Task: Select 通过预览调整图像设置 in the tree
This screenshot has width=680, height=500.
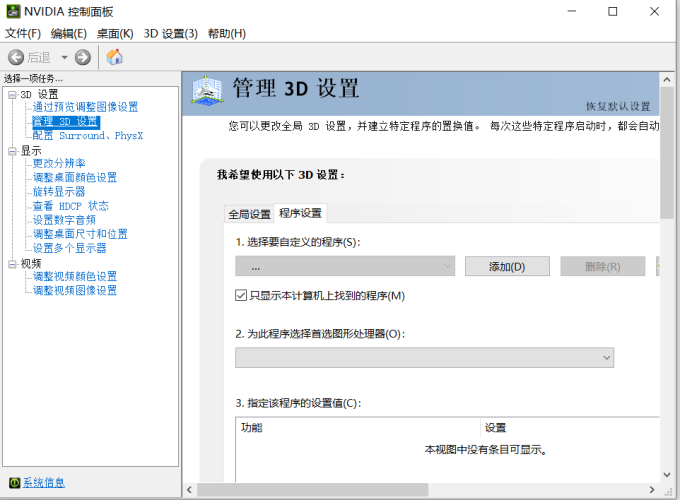Action: [x=85, y=107]
